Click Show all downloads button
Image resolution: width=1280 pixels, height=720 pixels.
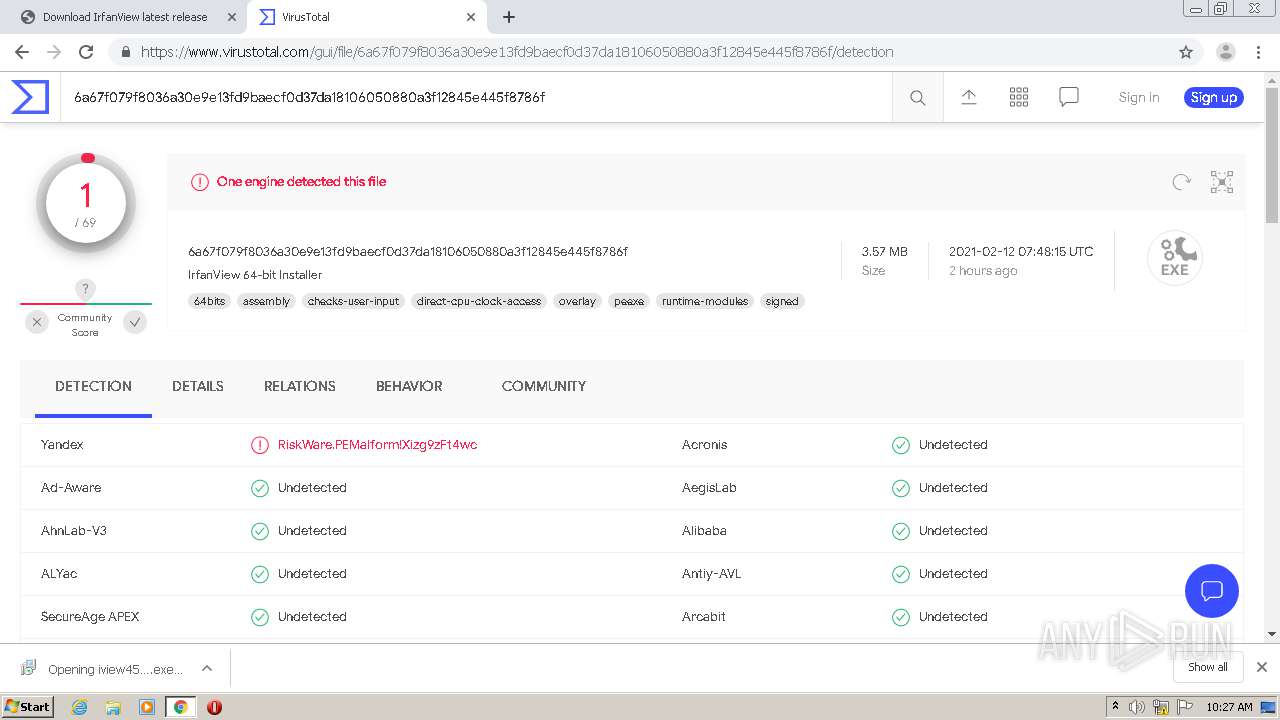click(1208, 667)
